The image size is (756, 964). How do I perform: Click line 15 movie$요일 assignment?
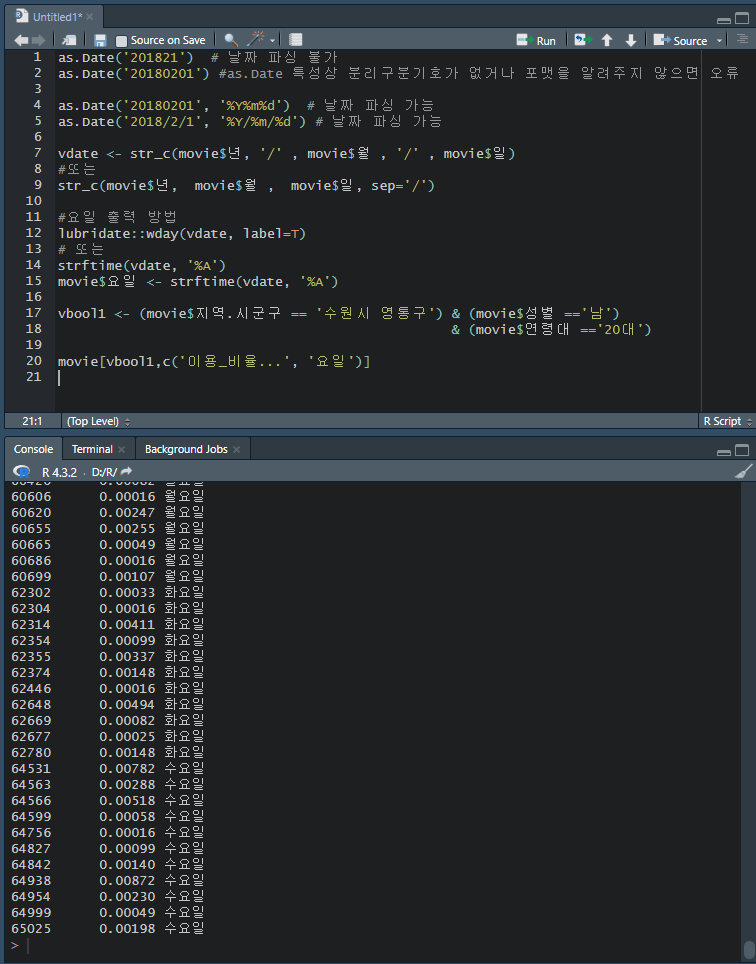(198, 282)
